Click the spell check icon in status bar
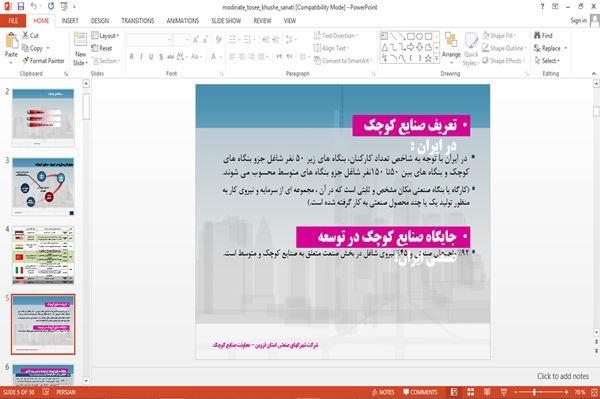The width and height of the screenshot is (600, 399). (x=46, y=392)
